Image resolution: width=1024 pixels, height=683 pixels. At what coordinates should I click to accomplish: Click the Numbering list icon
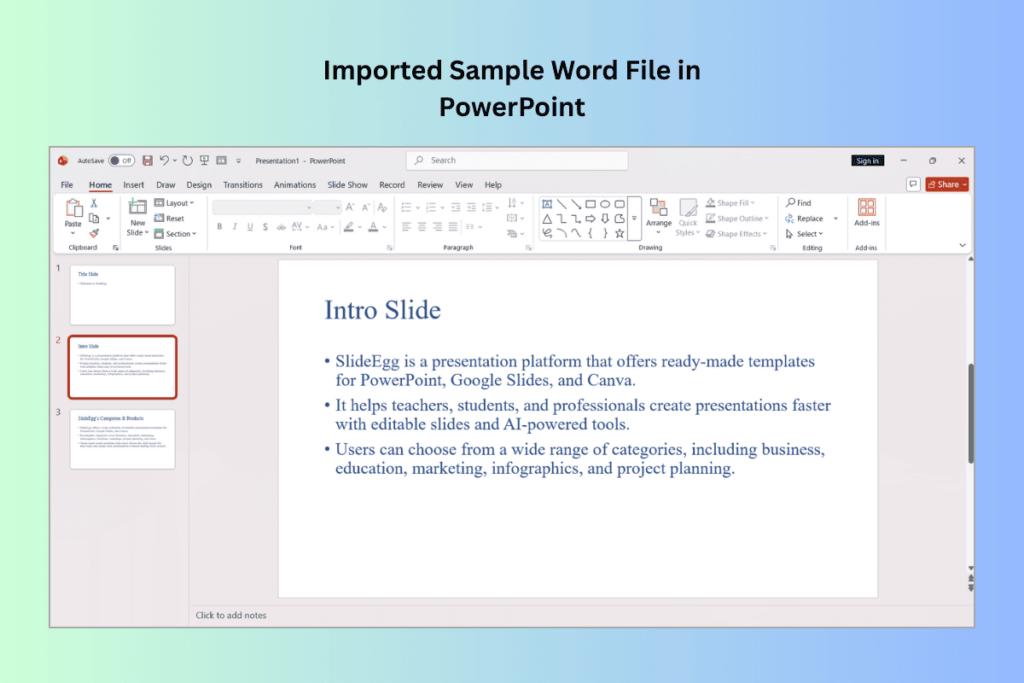[x=431, y=208]
